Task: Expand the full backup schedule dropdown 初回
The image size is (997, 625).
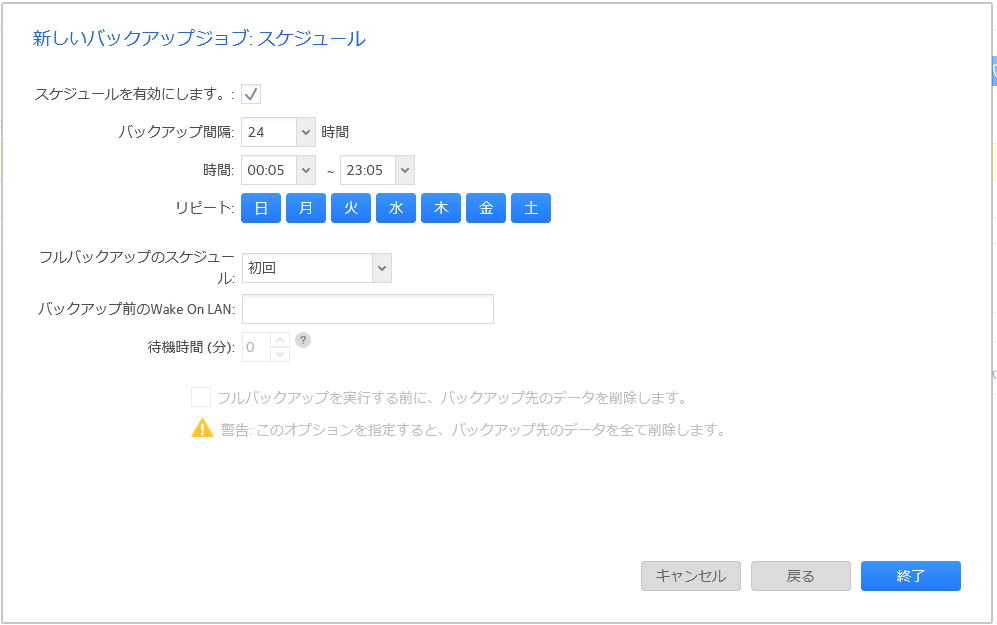Action: 381,268
